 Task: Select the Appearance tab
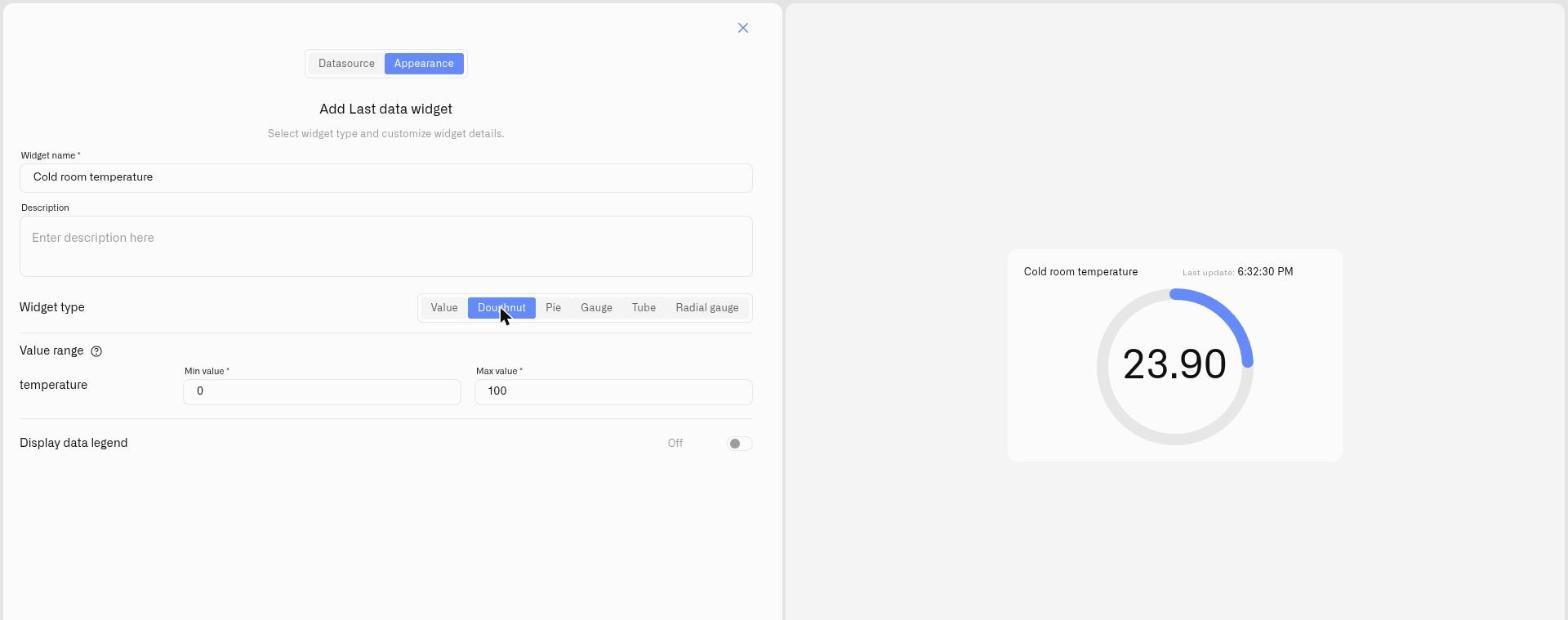[424, 63]
